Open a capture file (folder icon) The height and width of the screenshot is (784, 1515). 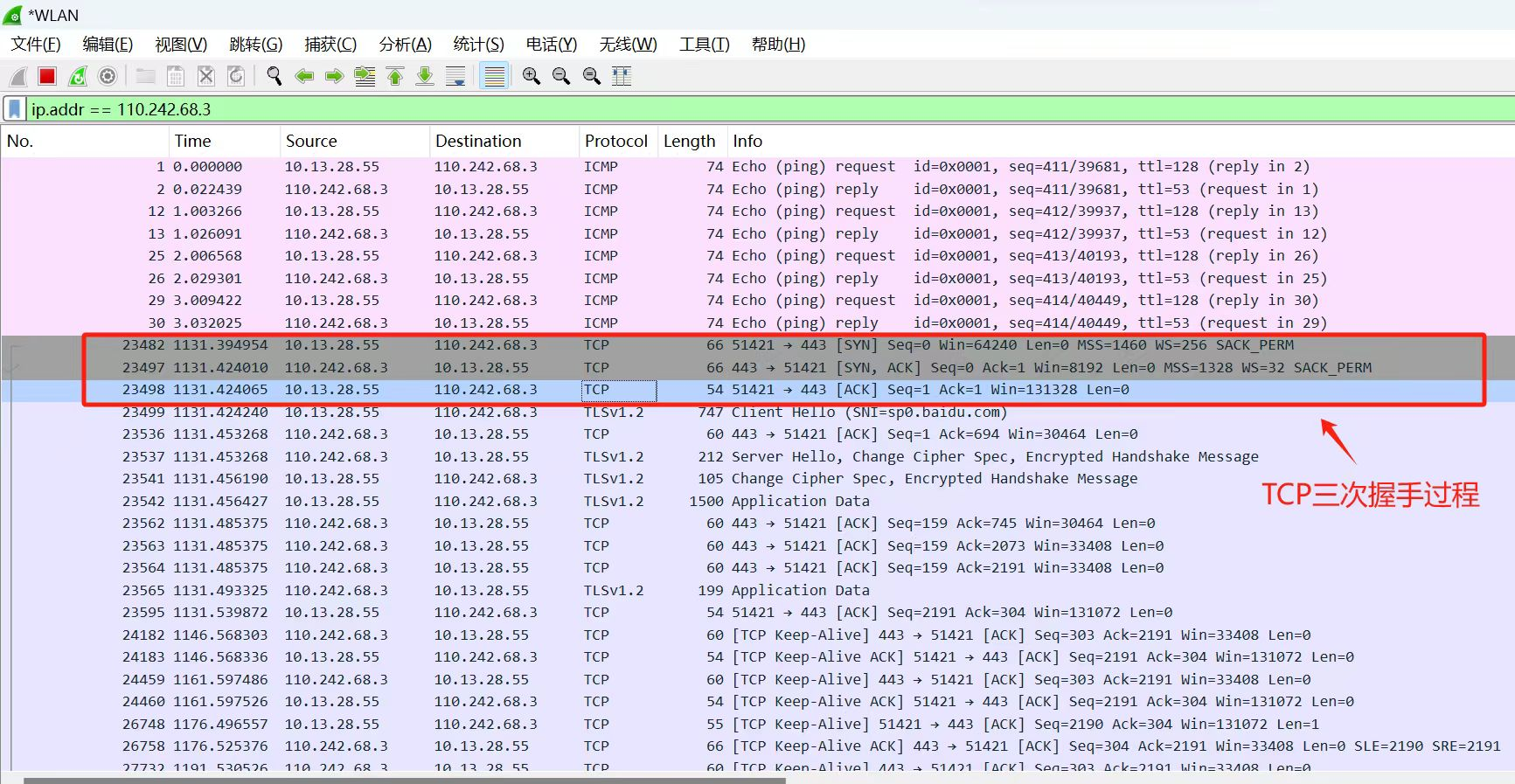[x=146, y=77]
